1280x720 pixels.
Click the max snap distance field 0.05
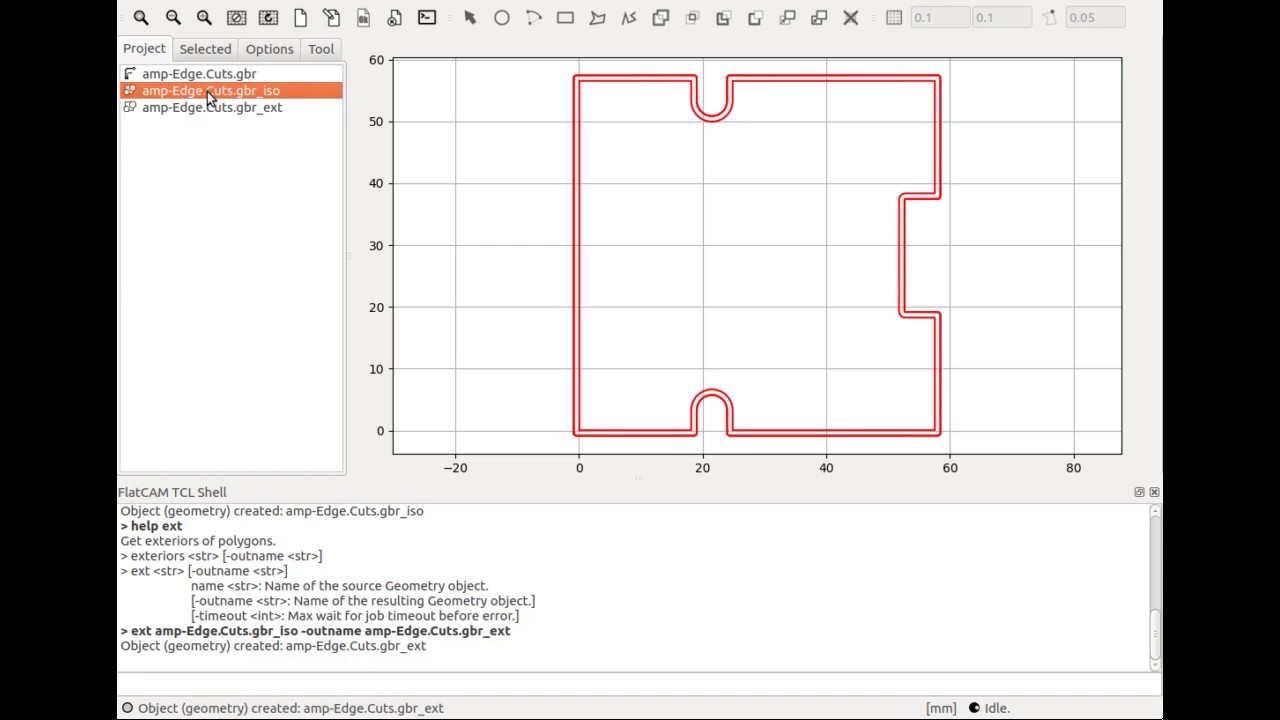(x=1096, y=17)
